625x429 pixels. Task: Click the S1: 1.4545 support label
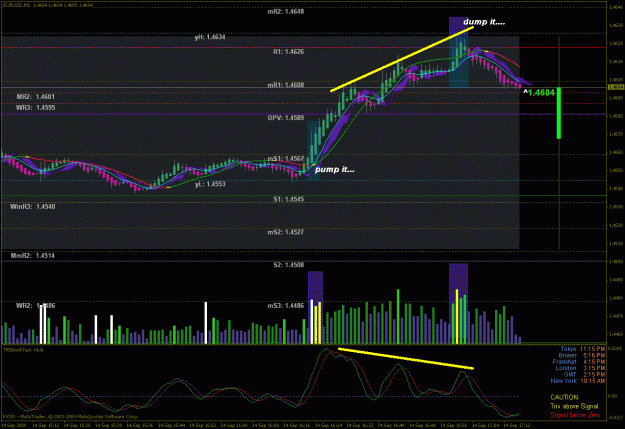[289, 199]
